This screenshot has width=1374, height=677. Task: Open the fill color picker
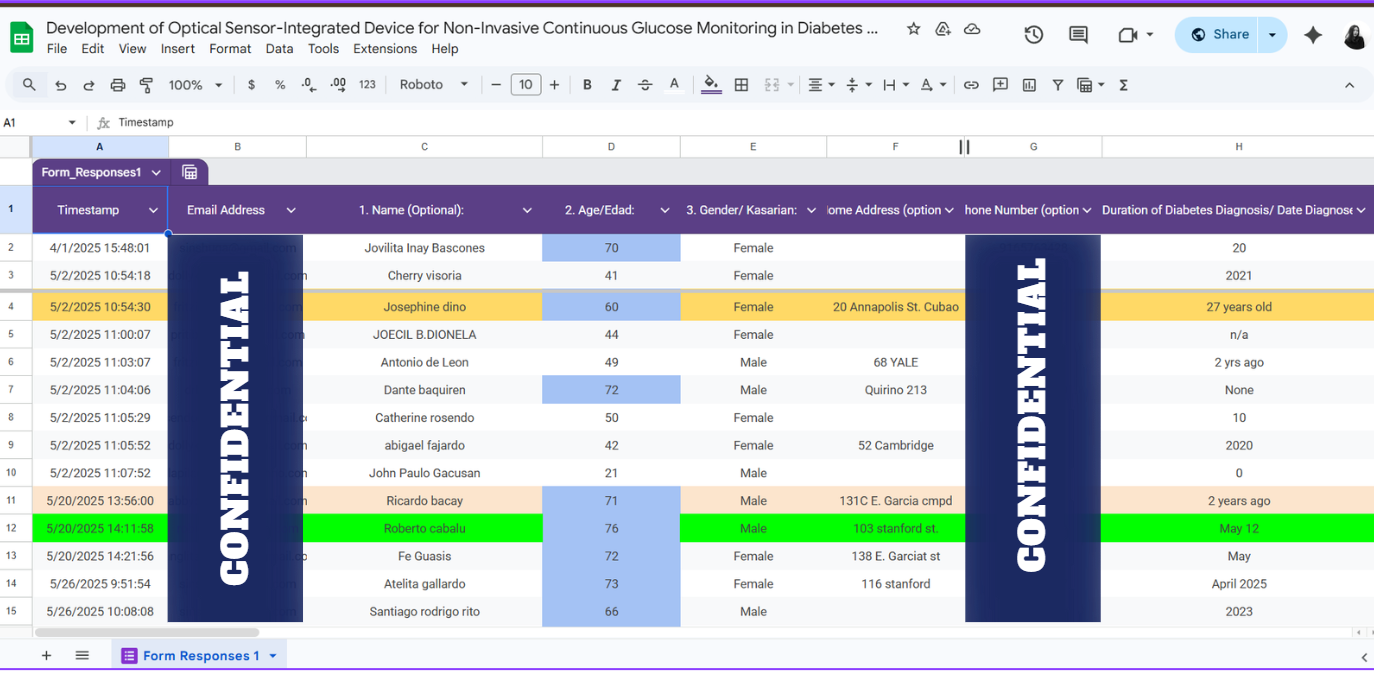(x=711, y=85)
